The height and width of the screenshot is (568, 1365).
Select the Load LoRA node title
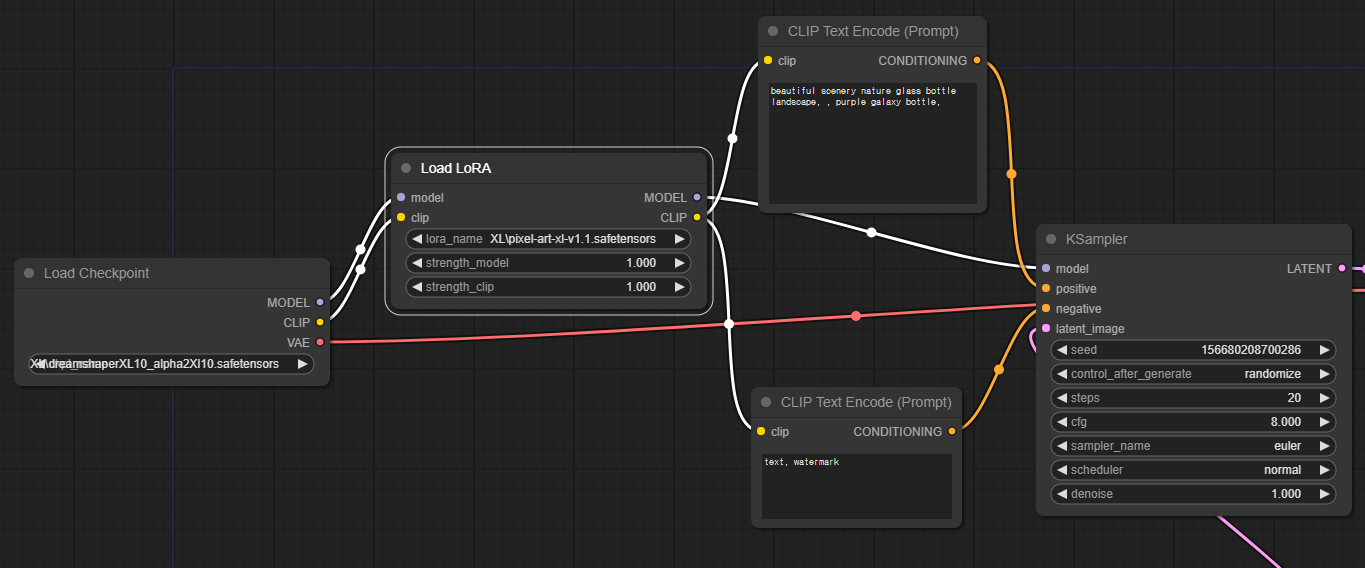[456, 168]
